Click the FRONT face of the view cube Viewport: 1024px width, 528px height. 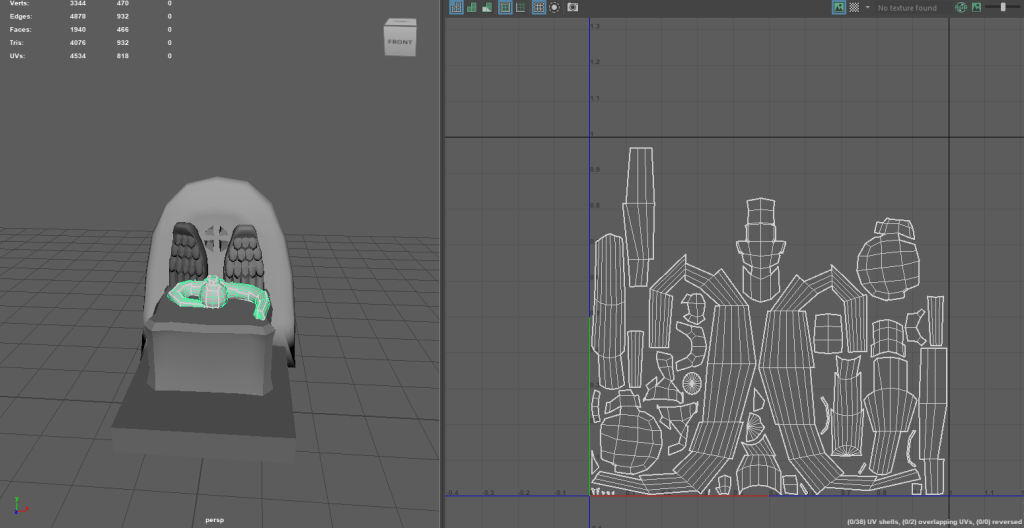(x=398, y=42)
